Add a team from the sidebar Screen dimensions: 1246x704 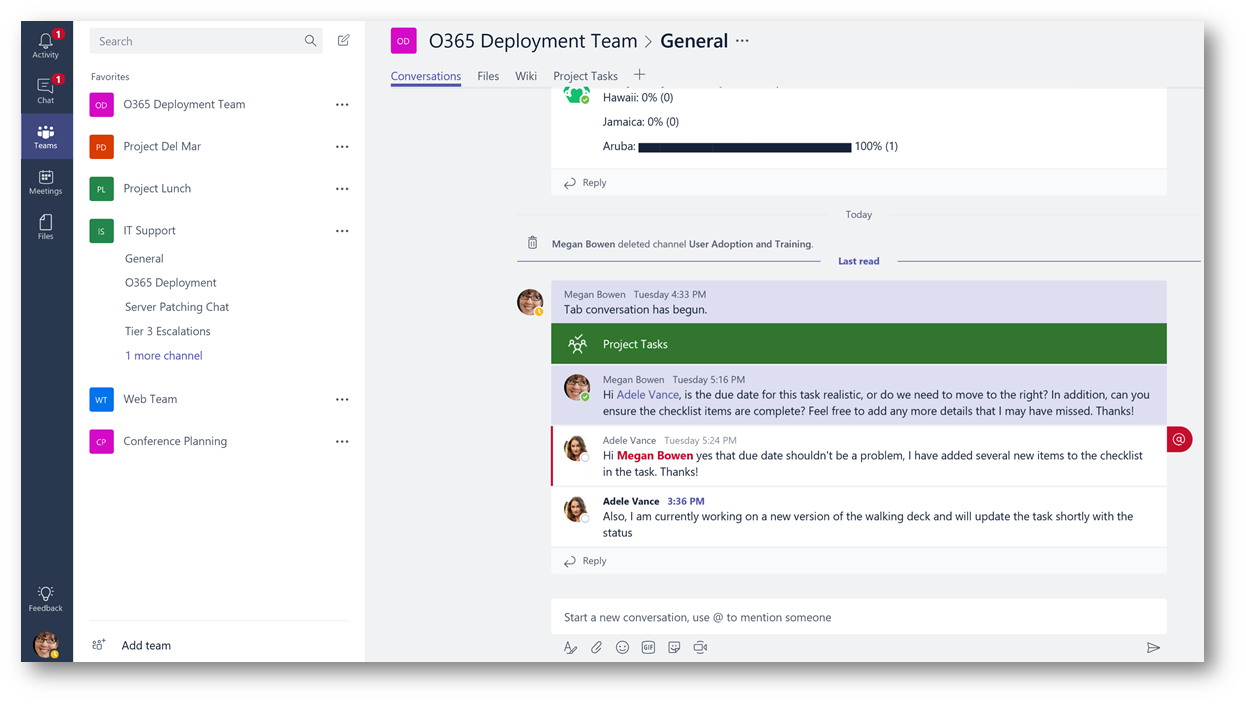click(x=145, y=645)
